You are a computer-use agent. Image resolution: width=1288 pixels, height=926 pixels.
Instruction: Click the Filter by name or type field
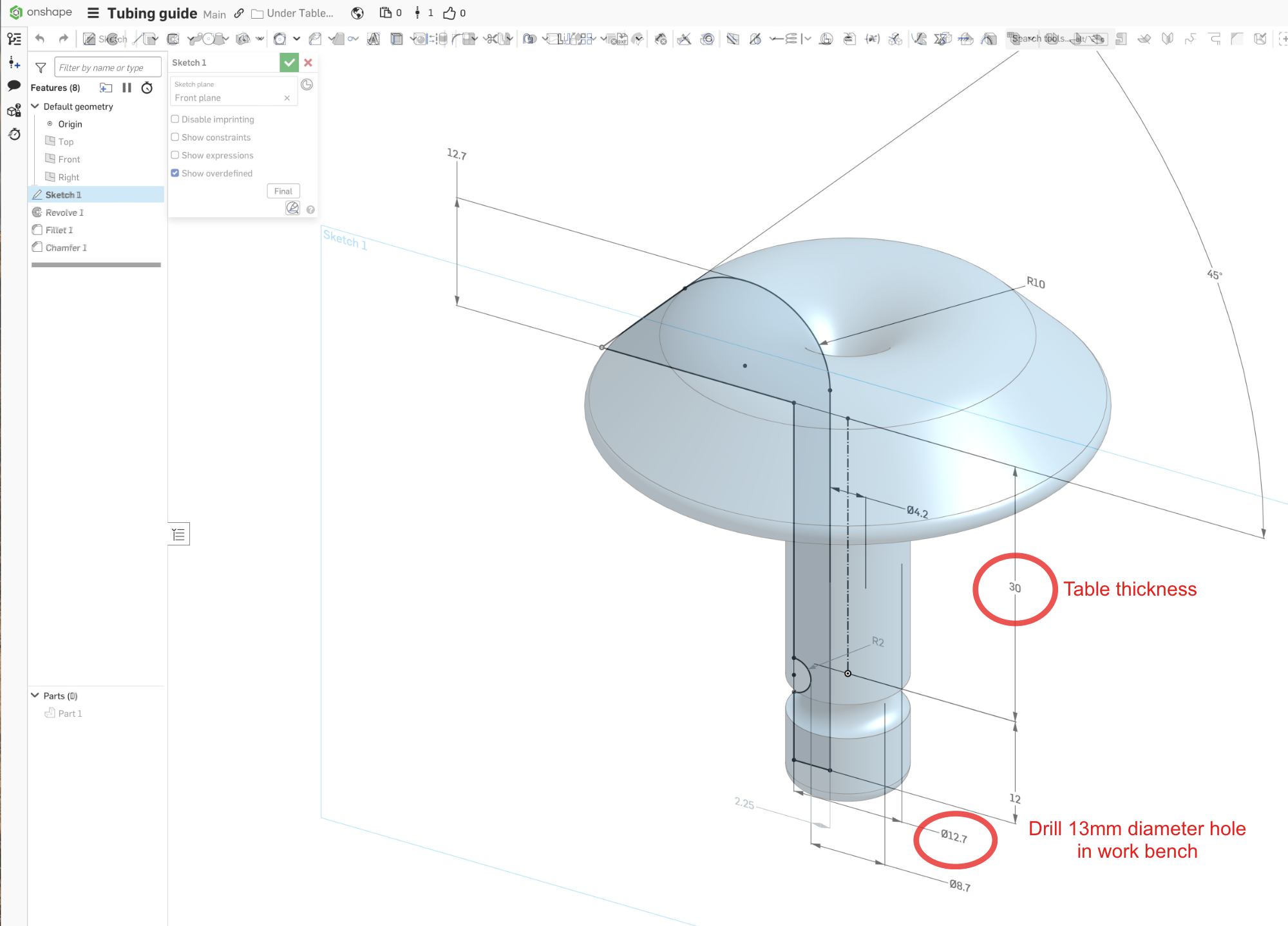(108, 68)
